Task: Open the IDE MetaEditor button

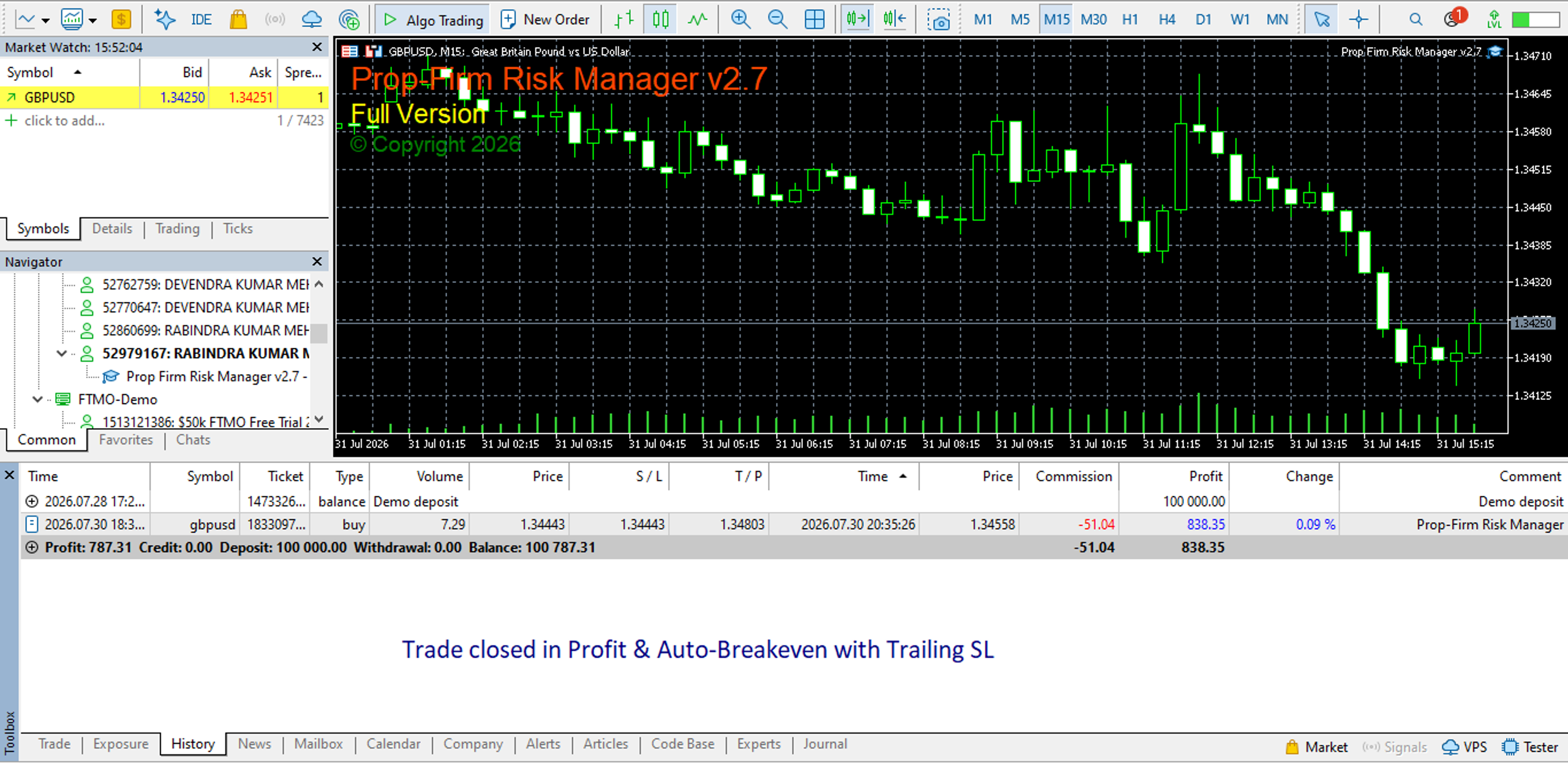Action: [x=201, y=20]
